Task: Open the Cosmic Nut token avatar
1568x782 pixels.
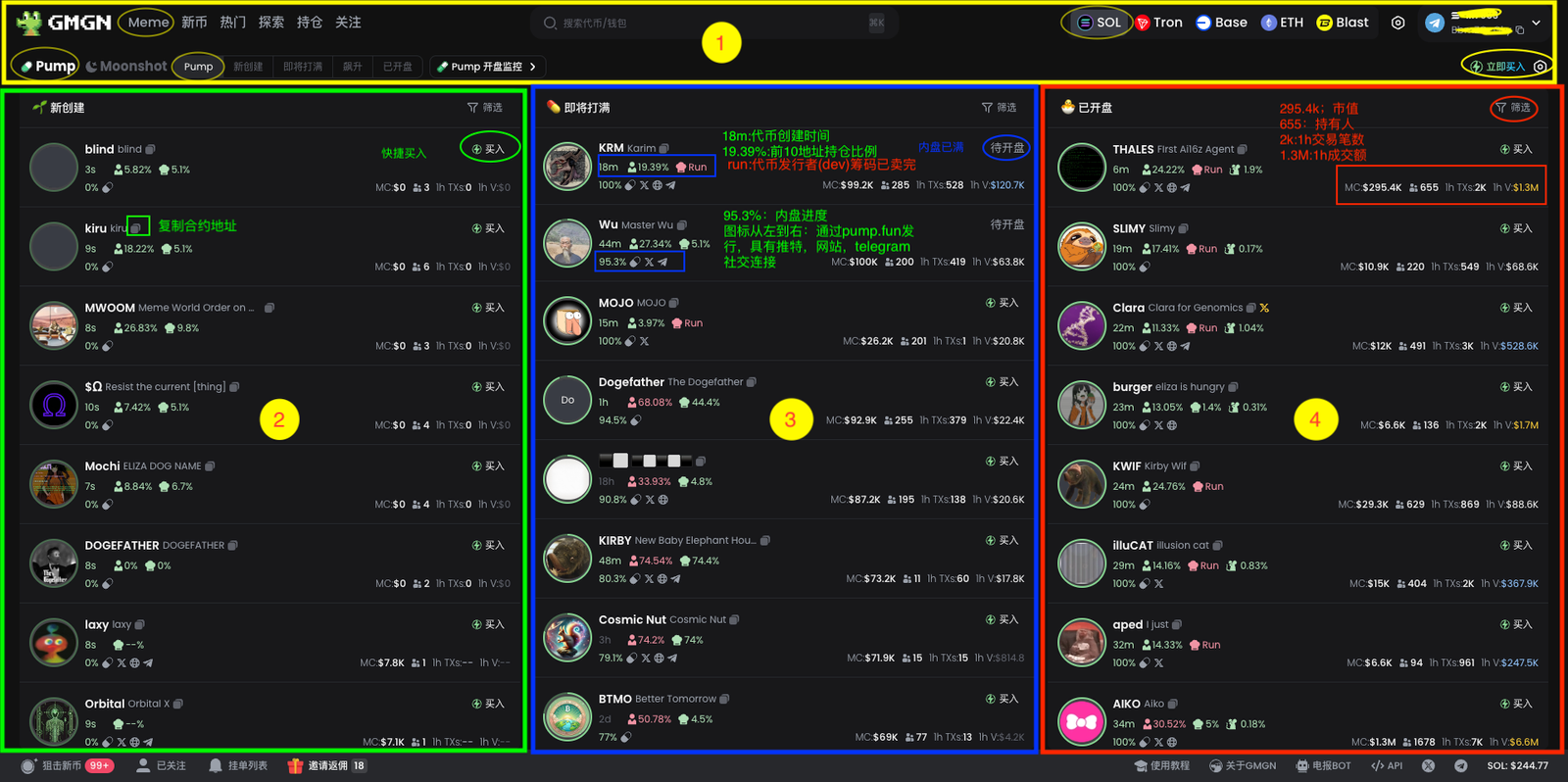Action: click(567, 638)
